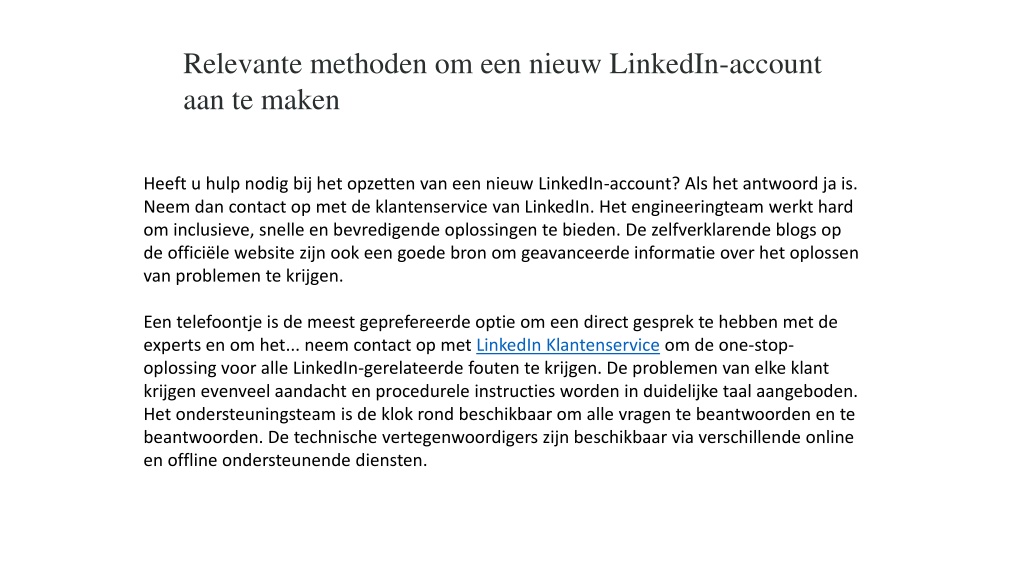The height and width of the screenshot is (576, 1024).
Task: Click the slide title starting with 'Relevante methoden'
Action: (x=502, y=82)
